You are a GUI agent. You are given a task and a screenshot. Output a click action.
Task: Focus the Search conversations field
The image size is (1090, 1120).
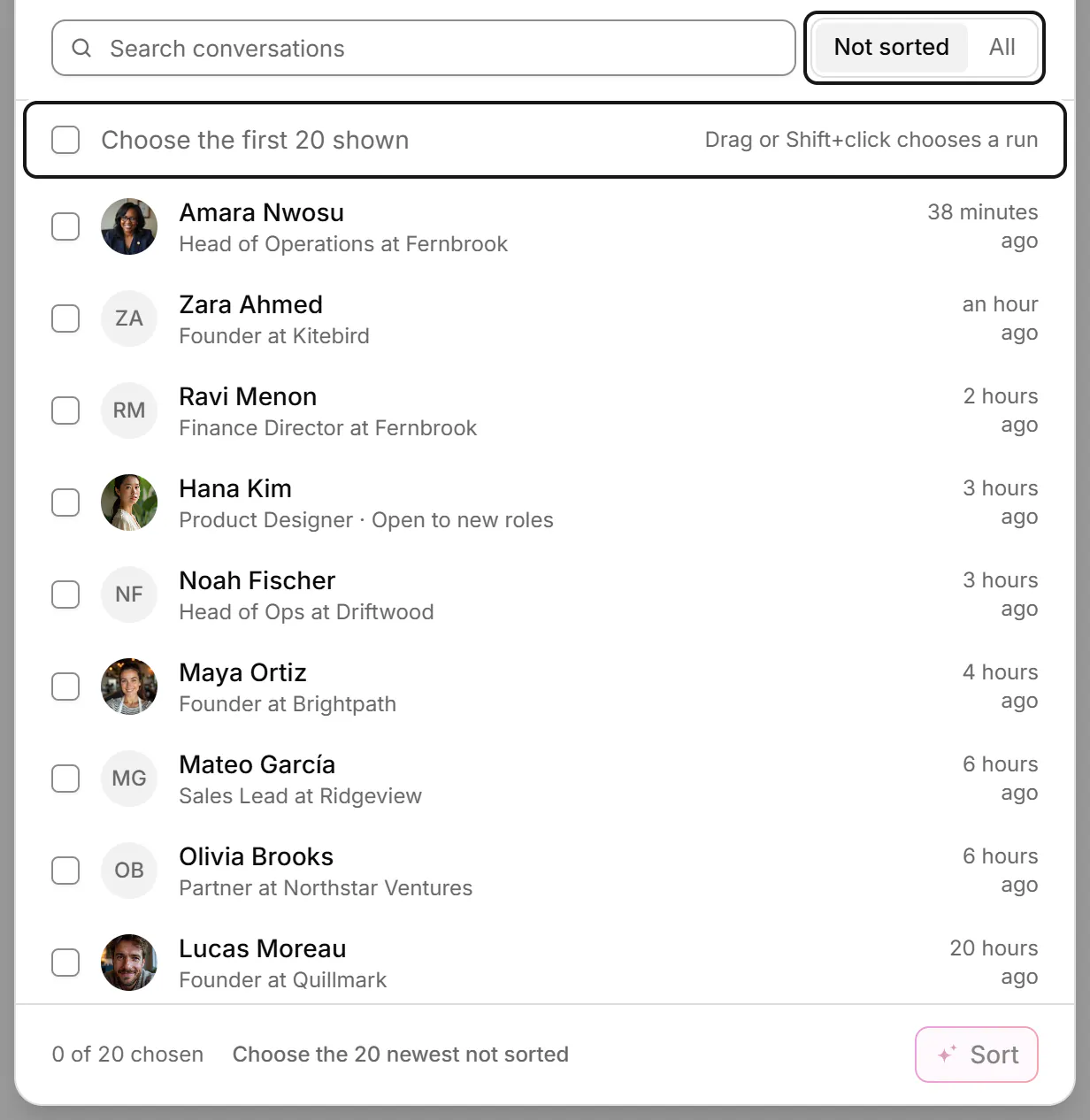[x=424, y=48]
